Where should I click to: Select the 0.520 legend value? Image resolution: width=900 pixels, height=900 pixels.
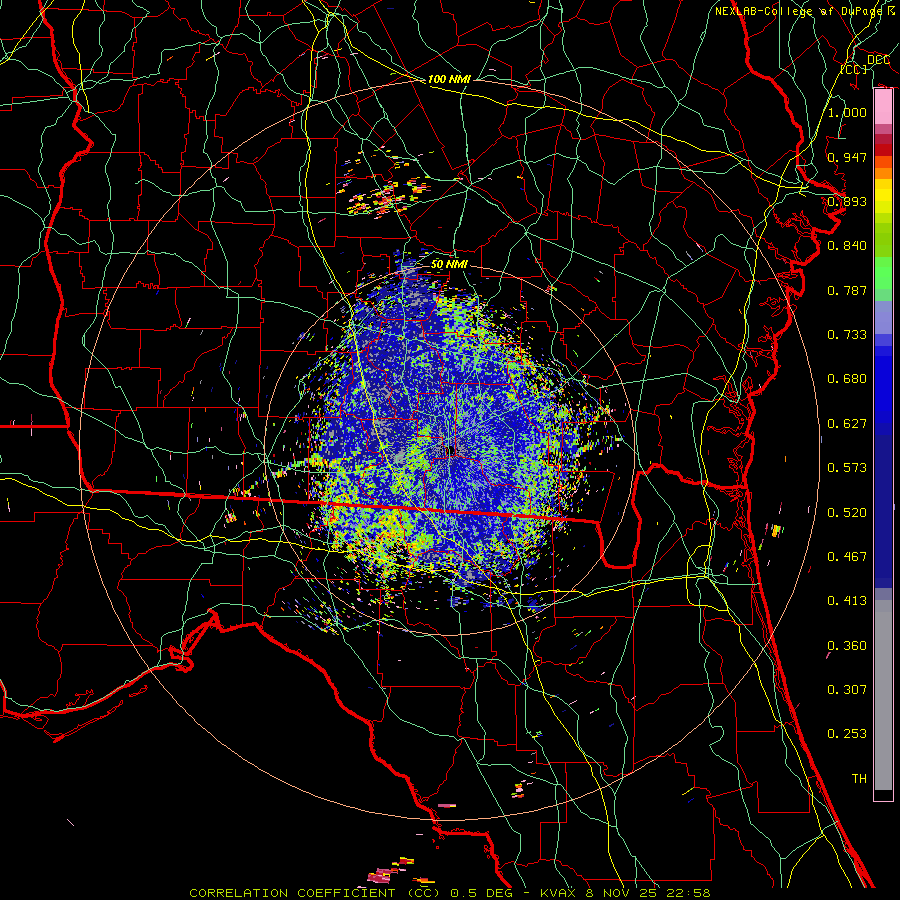coord(847,512)
